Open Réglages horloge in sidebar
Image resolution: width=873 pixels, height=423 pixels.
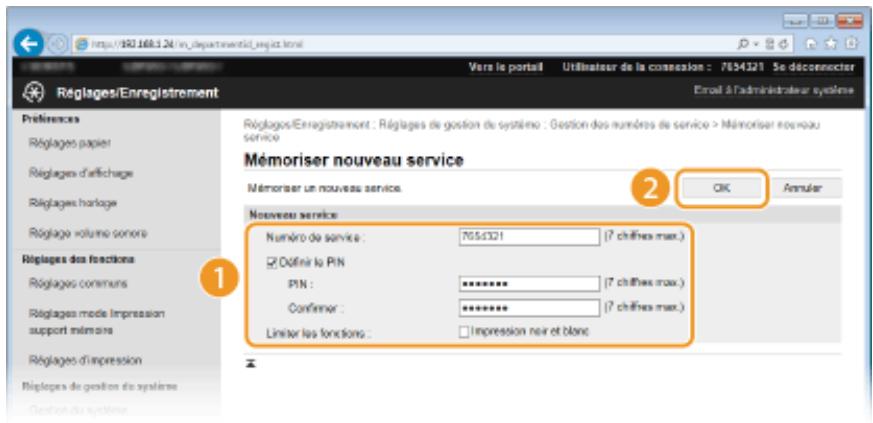(73, 203)
